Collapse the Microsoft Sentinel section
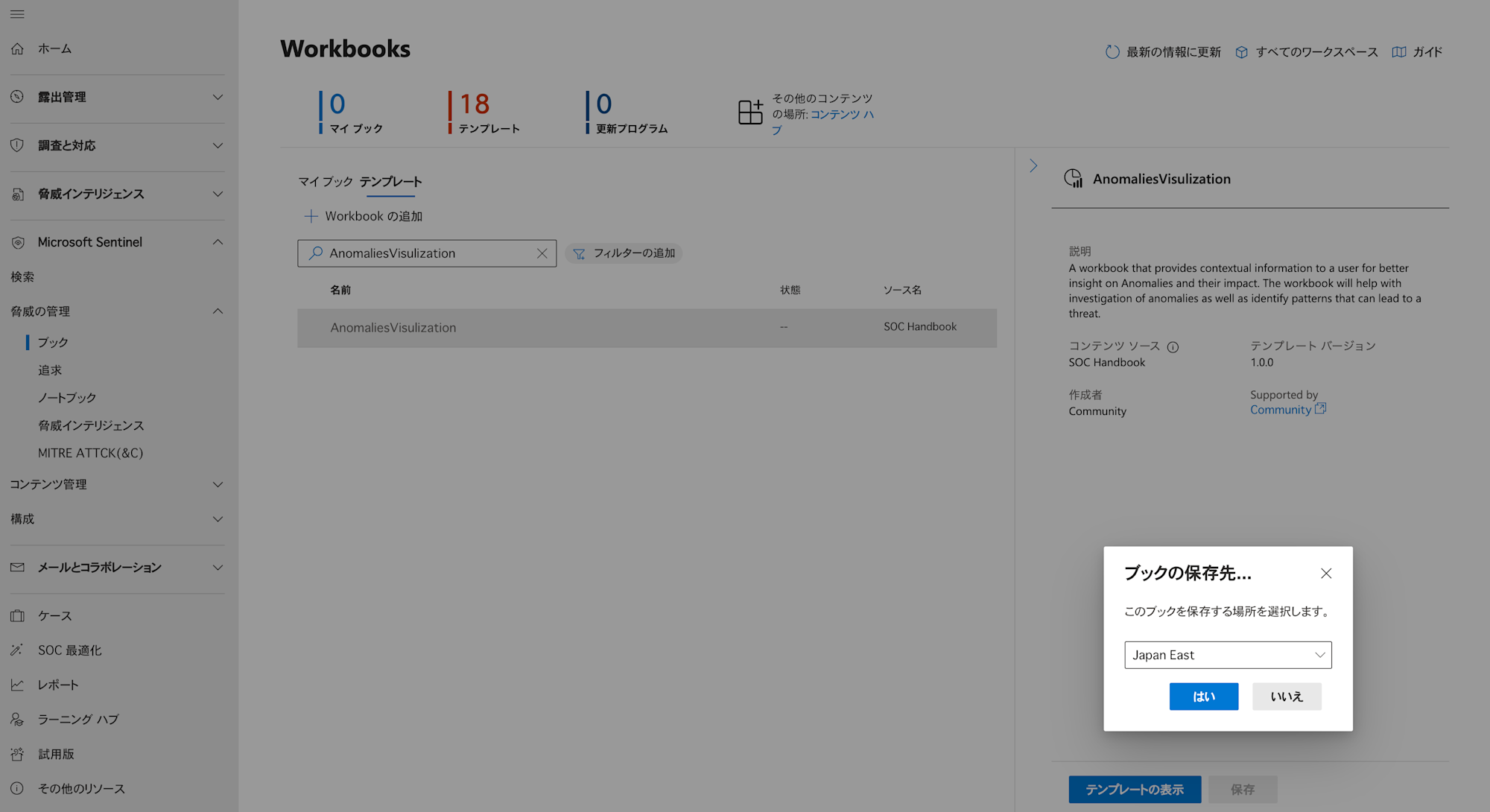 pyautogui.click(x=218, y=242)
